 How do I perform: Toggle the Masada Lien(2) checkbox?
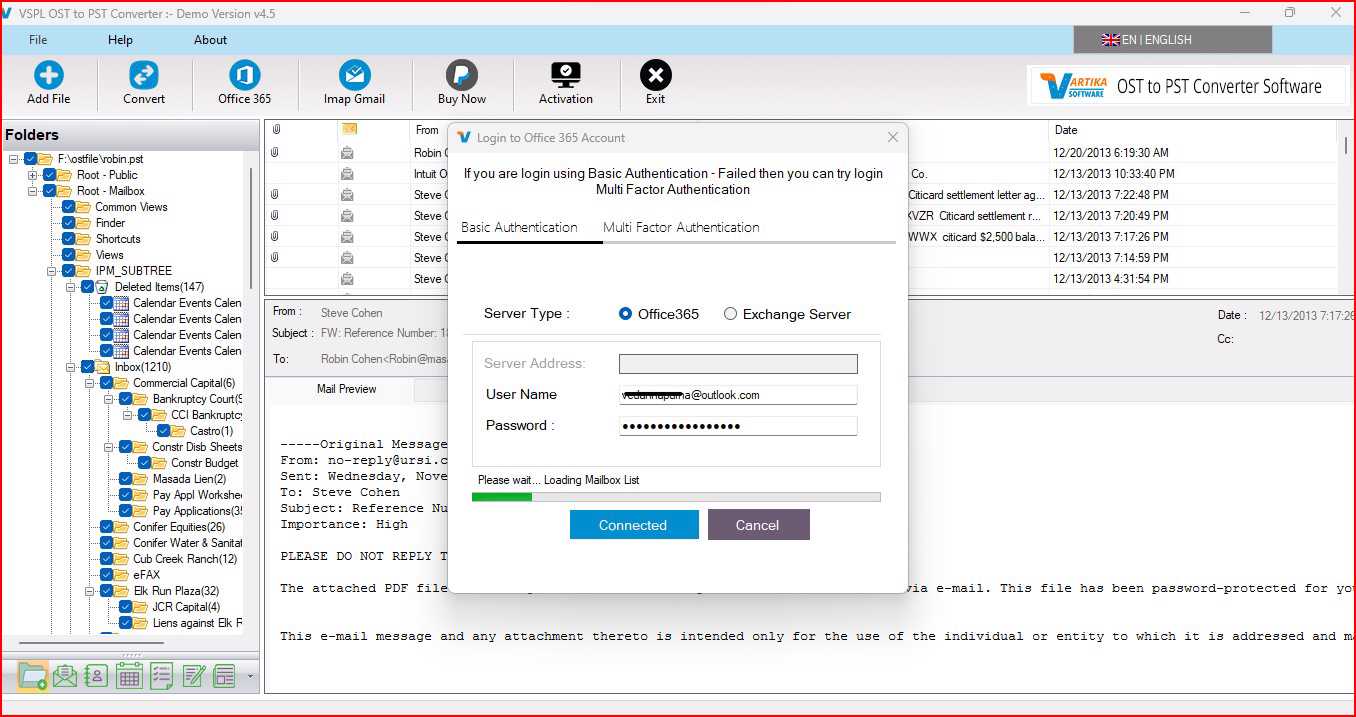tap(126, 479)
